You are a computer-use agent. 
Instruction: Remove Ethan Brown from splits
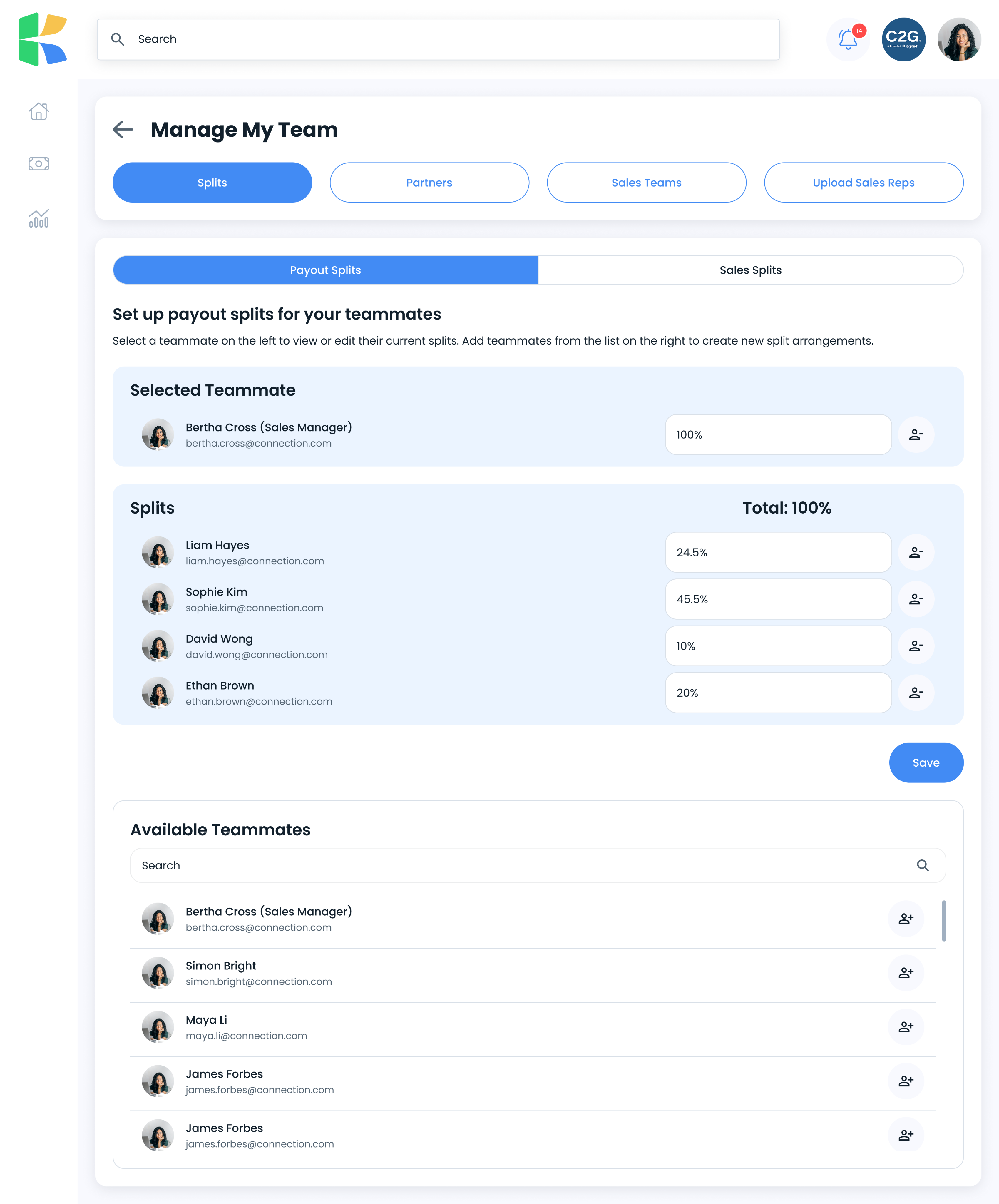[916, 693]
